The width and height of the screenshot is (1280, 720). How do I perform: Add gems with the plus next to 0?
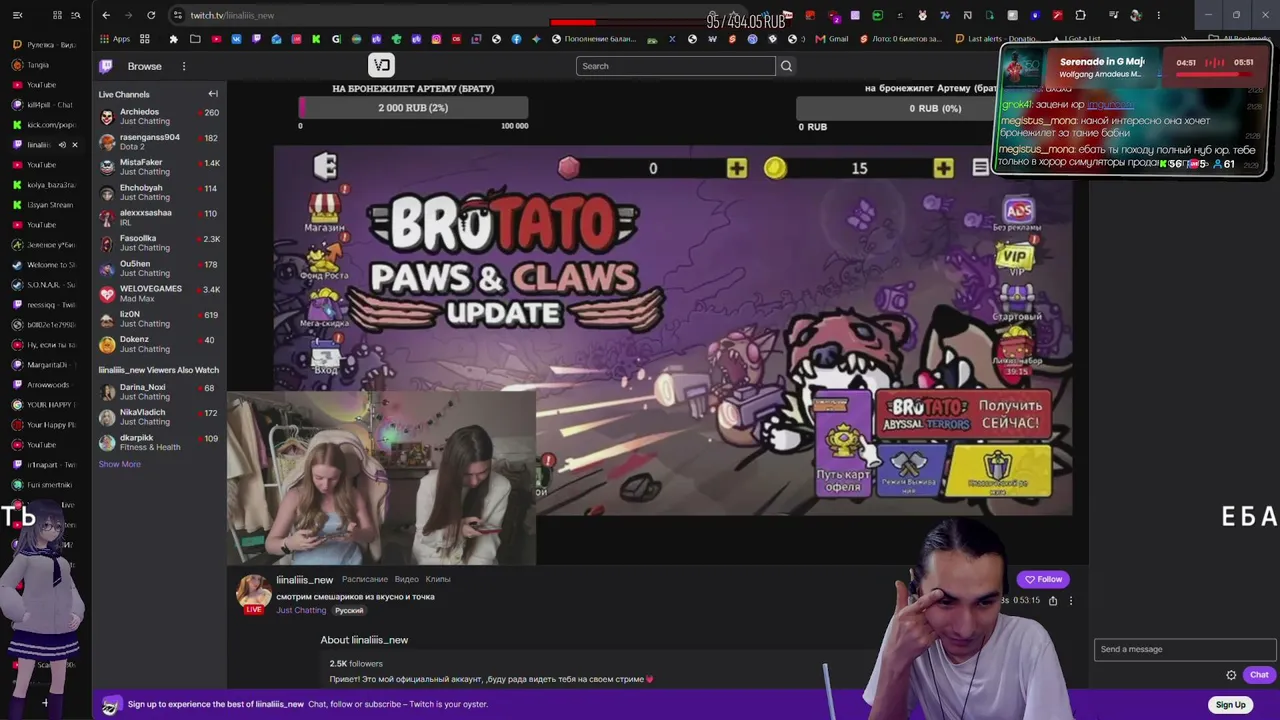737,168
